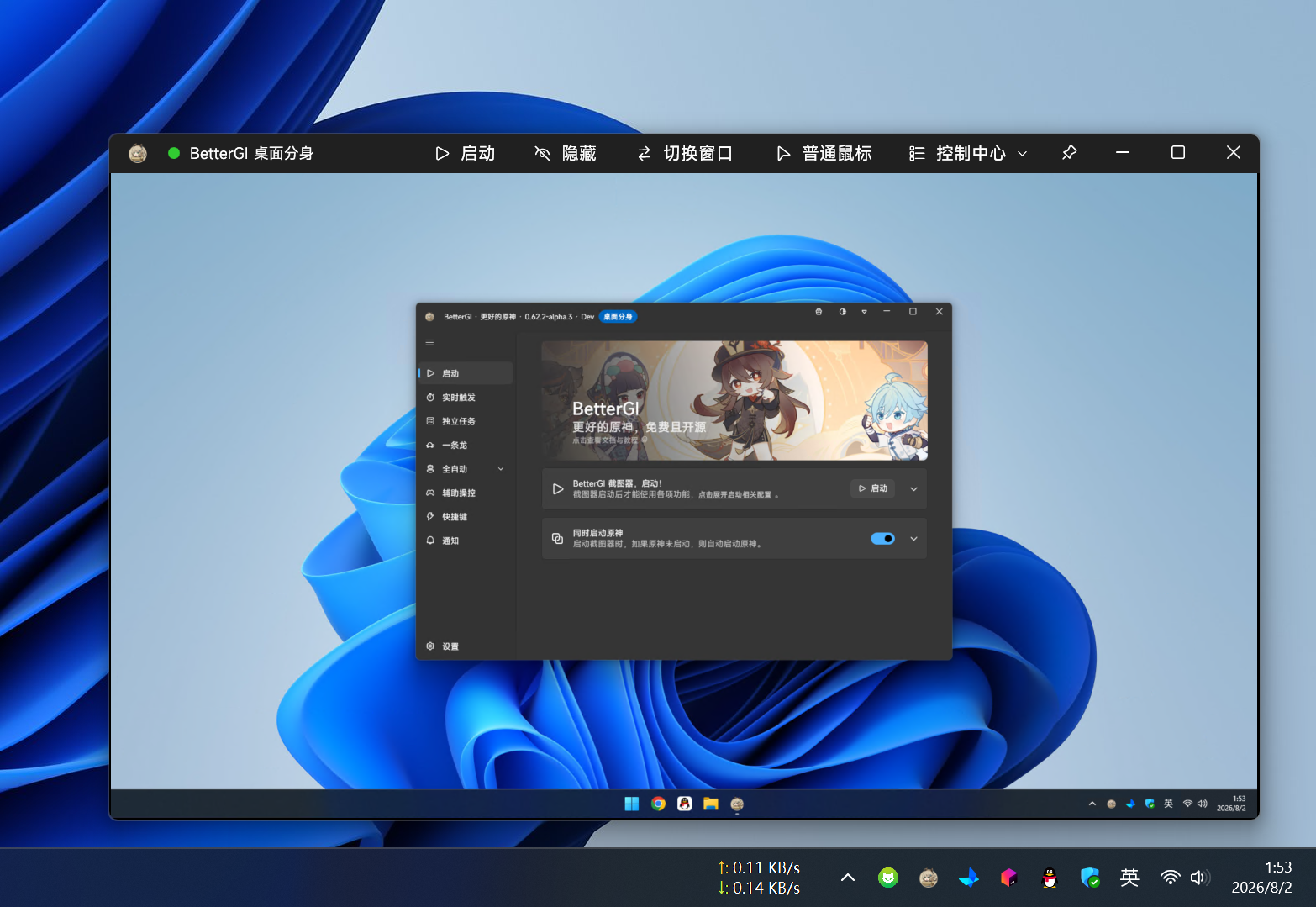Click 启动 button on the 截图器 card
Viewport: 1316px width, 907px height.
873,488
